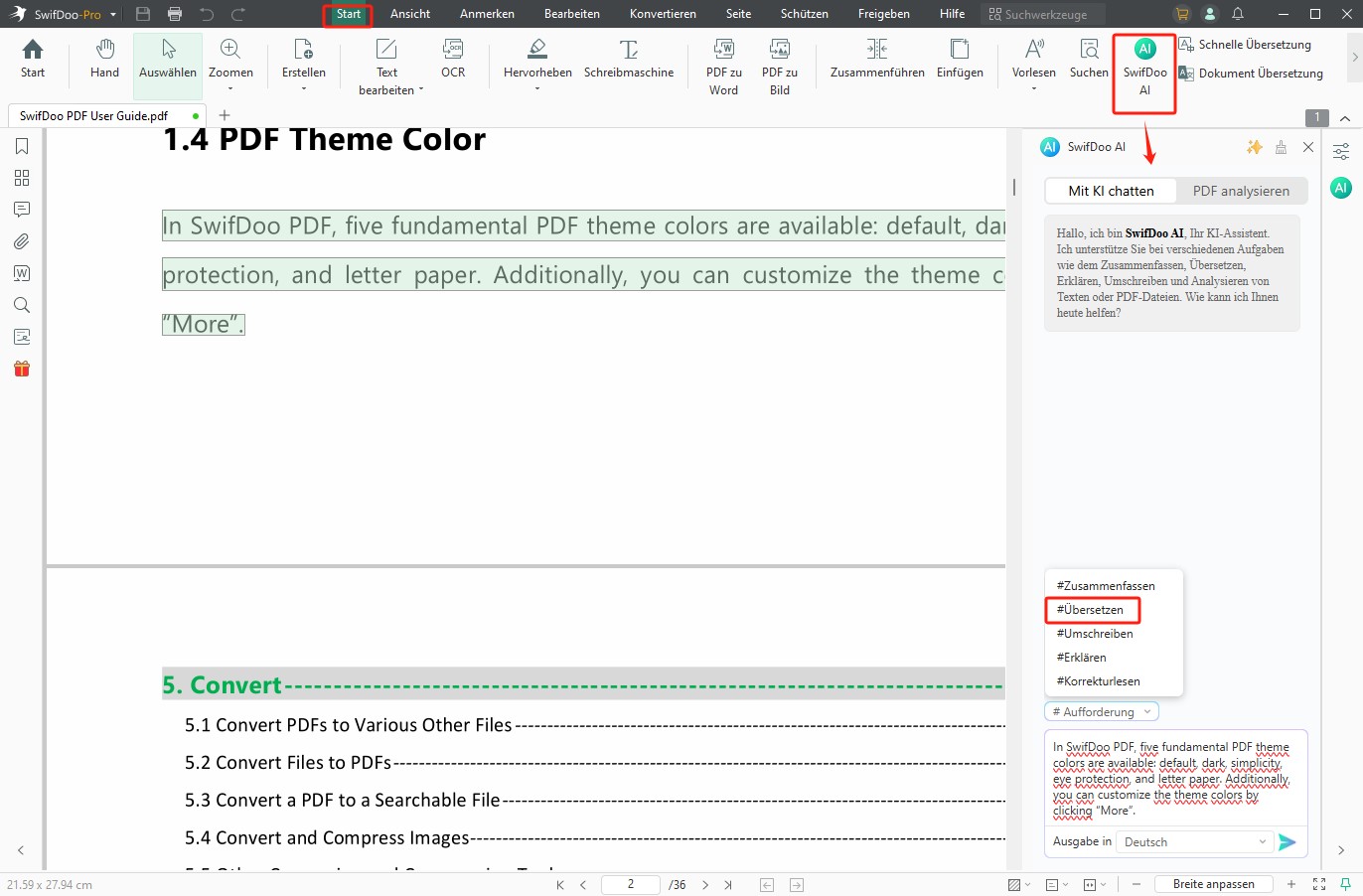
Task: Open the comments sidebar panel
Action: point(22,210)
